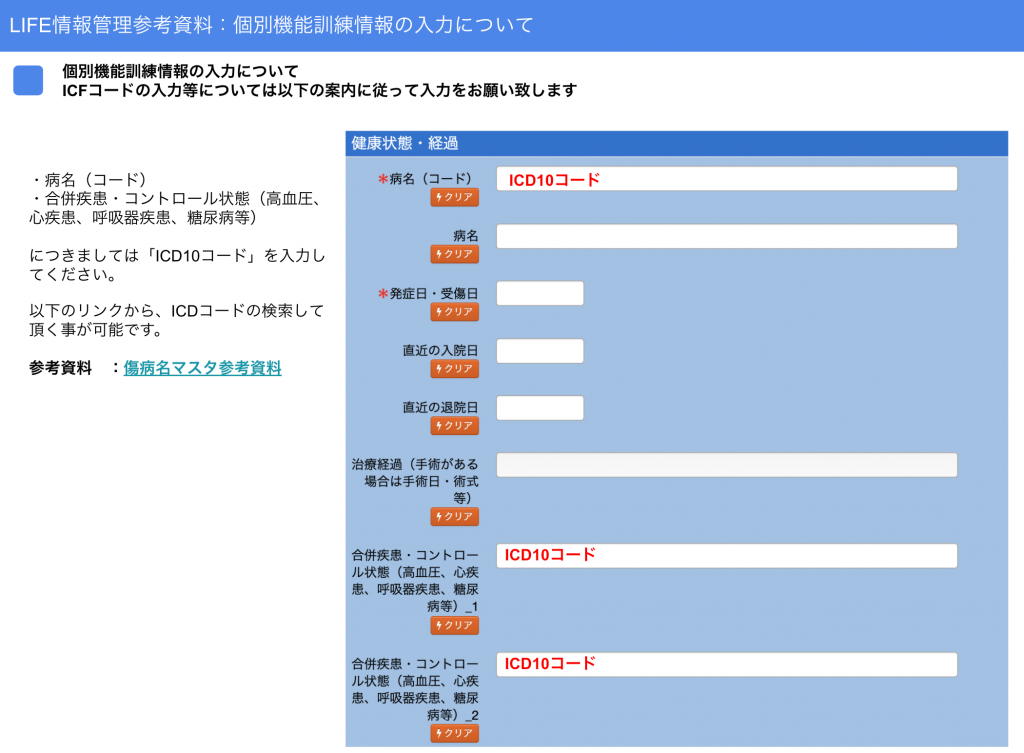The width and height of the screenshot is (1024, 753).
Task: Click the クリア icon for 合併疾患_1
Action: tap(455, 625)
